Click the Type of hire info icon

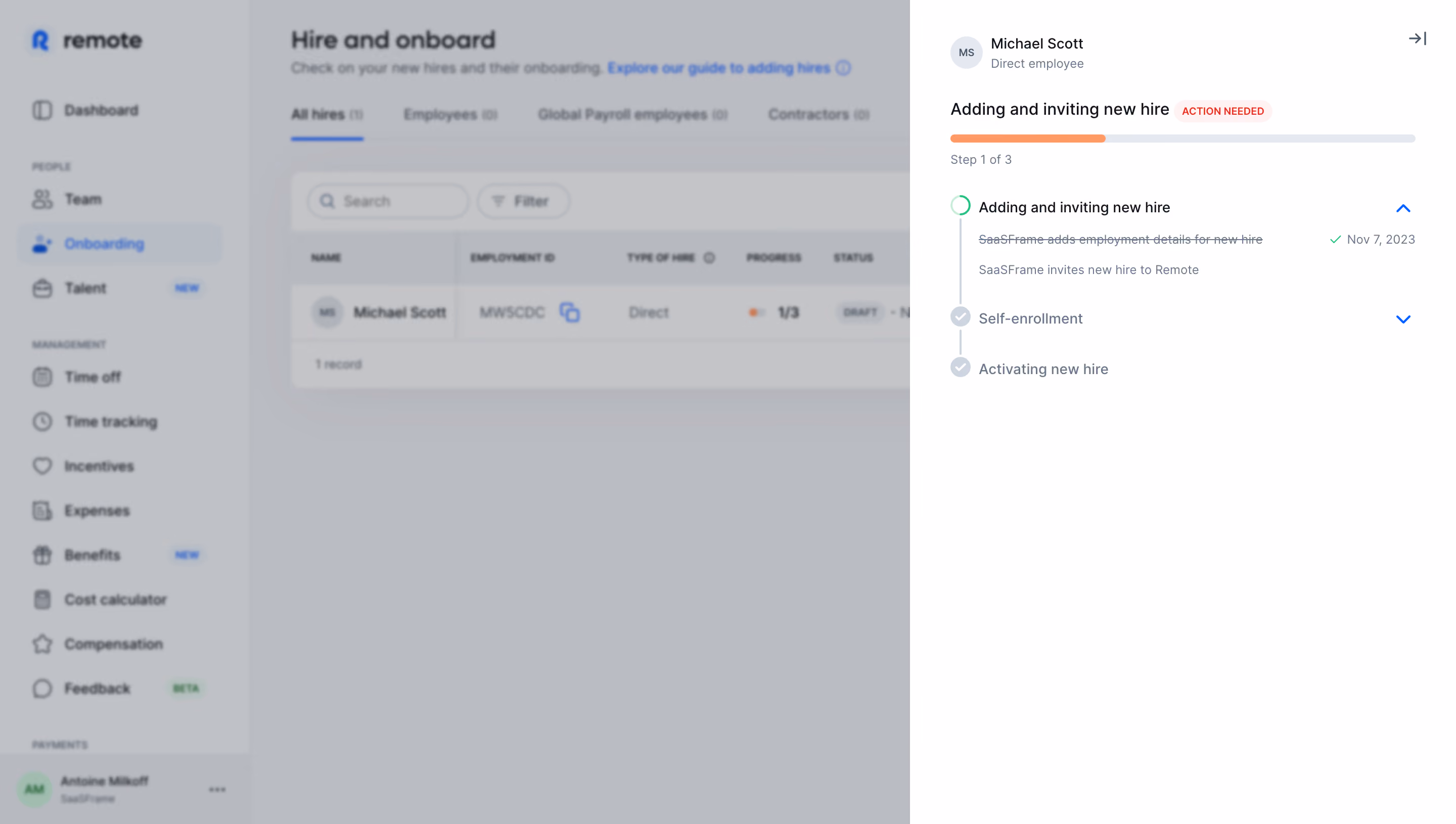[x=708, y=257]
